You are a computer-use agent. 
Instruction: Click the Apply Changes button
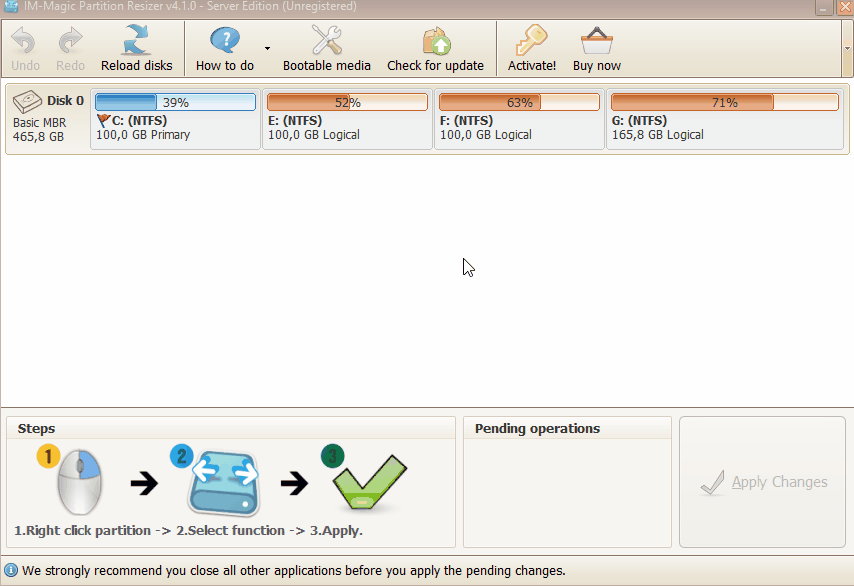pos(762,482)
